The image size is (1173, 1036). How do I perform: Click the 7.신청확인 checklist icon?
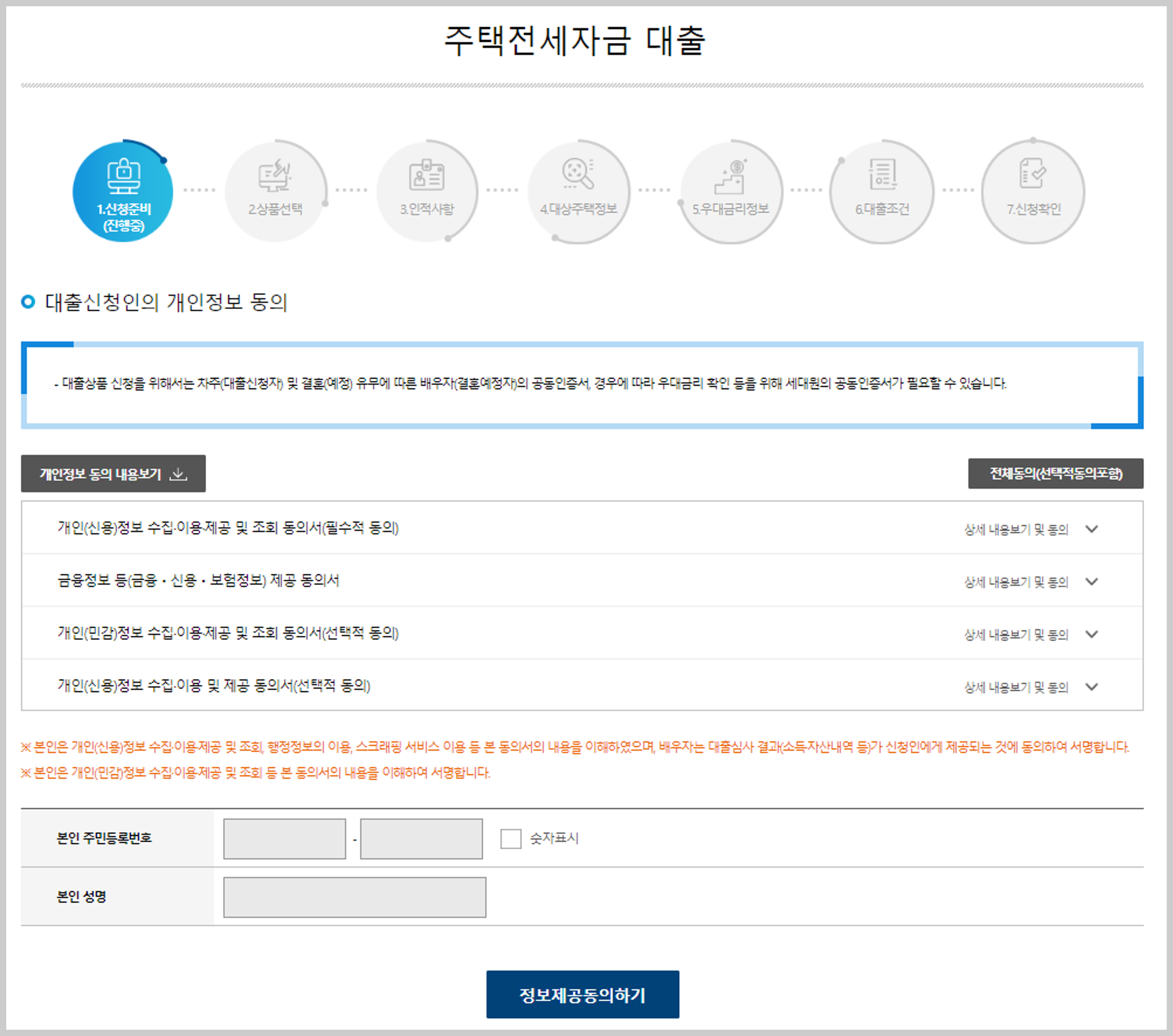tap(1033, 173)
